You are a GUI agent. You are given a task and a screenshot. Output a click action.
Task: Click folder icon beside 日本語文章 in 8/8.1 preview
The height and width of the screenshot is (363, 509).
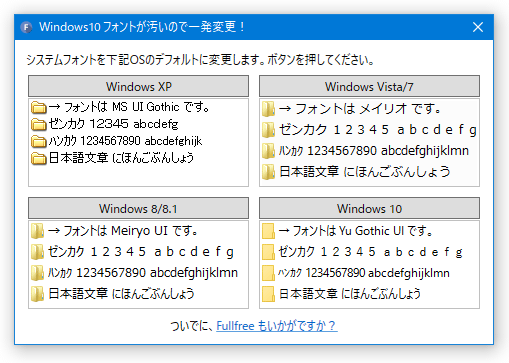[37, 294]
